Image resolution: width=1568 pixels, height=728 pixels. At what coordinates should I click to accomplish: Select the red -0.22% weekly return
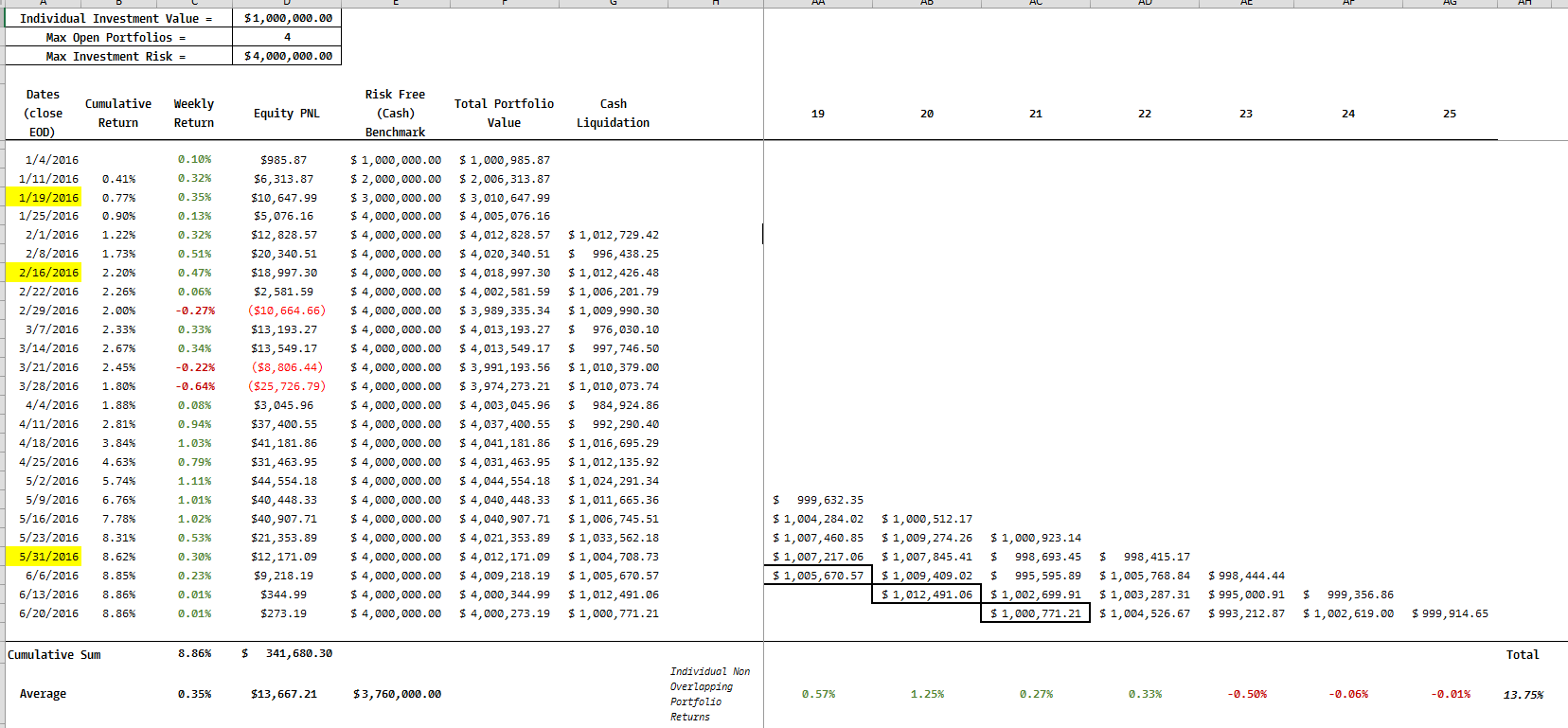point(195,367)
